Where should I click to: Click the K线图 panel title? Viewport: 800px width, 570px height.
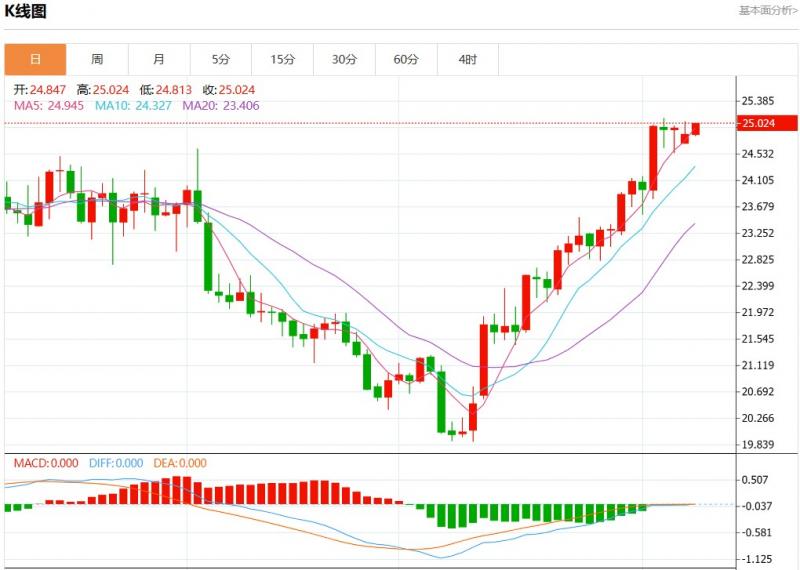(25, 12)
